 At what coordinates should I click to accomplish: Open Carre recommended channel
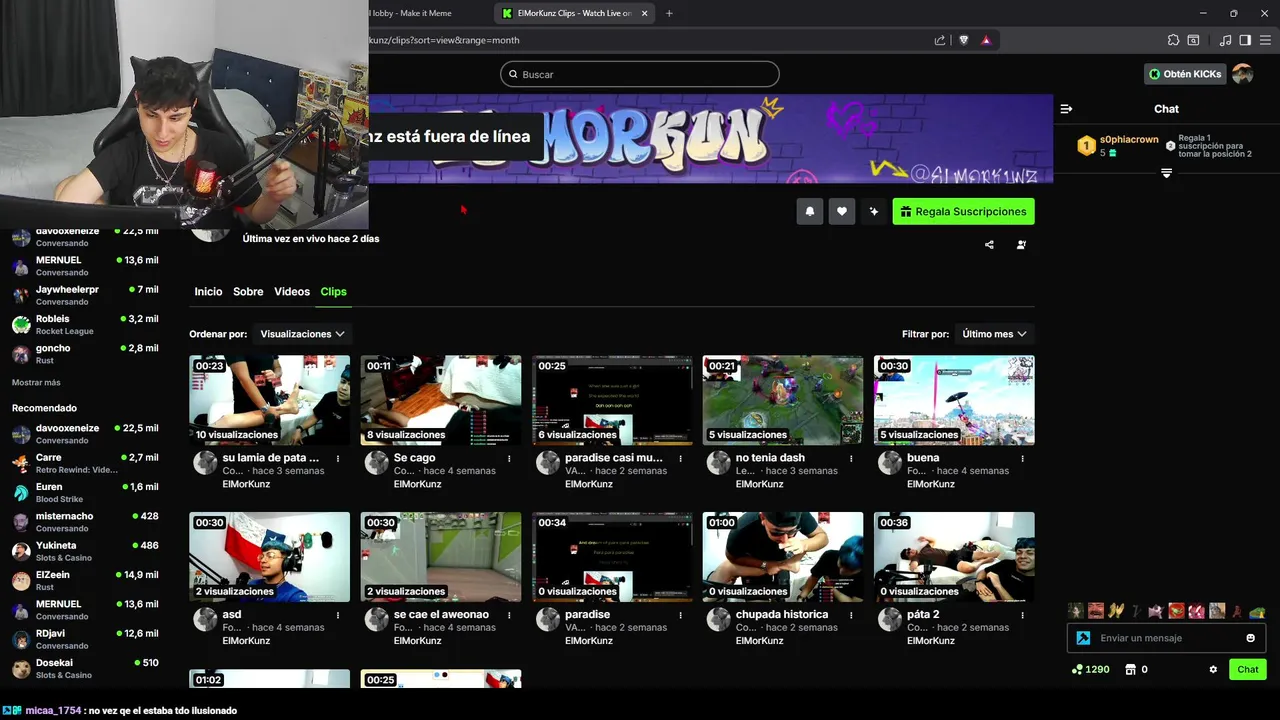pos(85,463)
